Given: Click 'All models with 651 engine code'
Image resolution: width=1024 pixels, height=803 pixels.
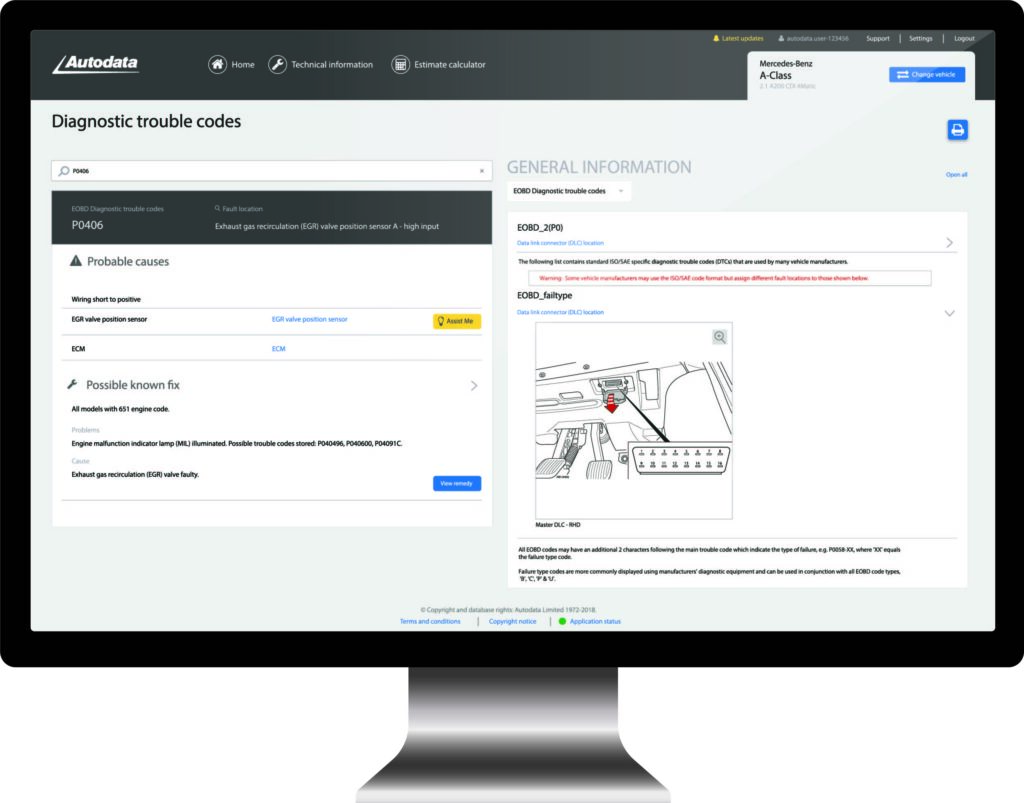Looking at the screenshot, I should [120, 409].
